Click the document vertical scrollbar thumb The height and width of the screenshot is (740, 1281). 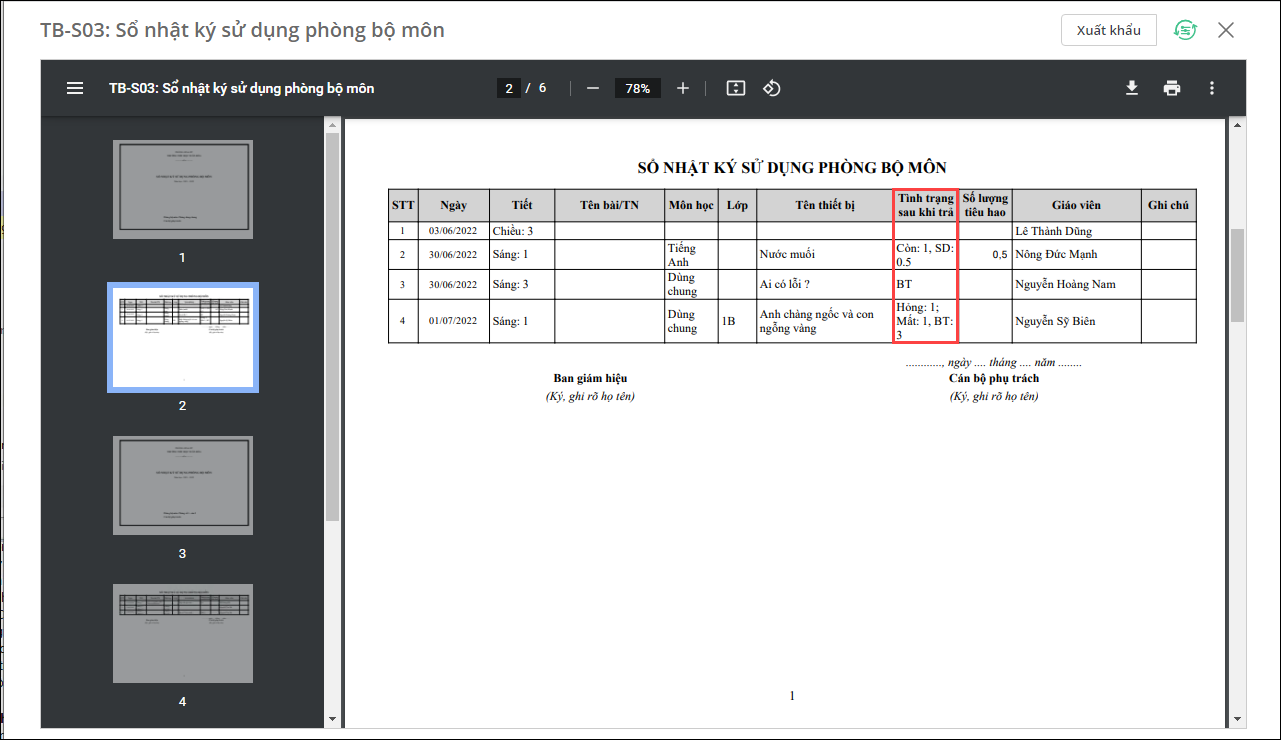[x=1237, y=275]
